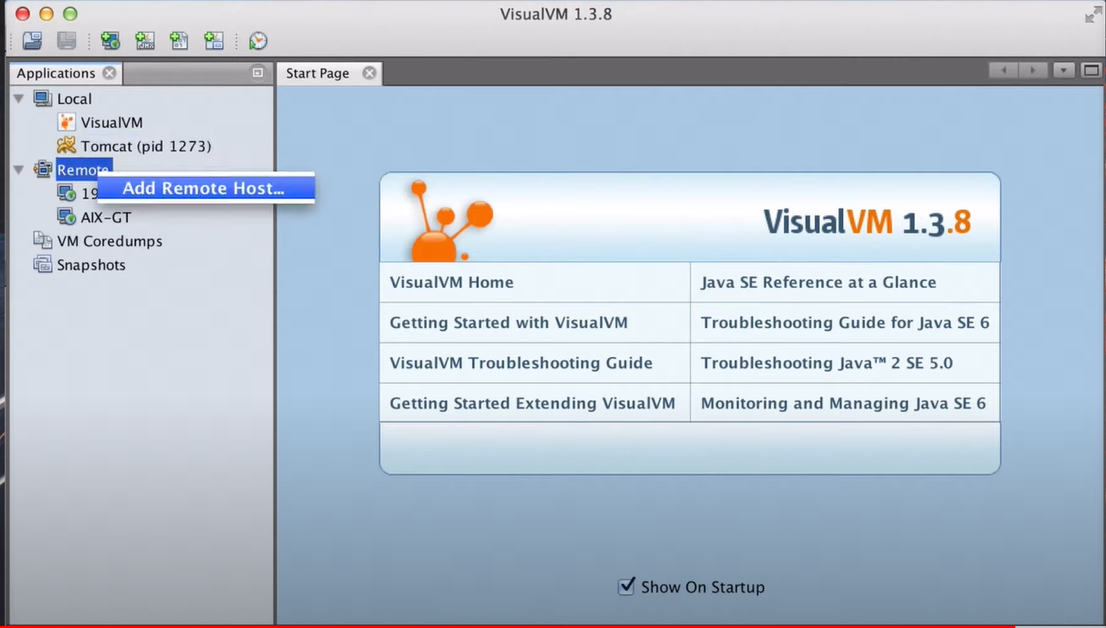Screen dimensions: 1106x628
Task: Click the Add JMX Connection toolbar icon
Action: point(145,41)
